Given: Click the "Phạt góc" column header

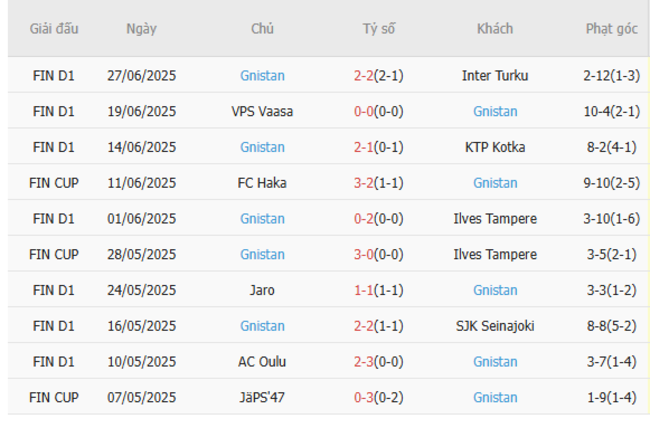Looking at the screenshot, I should 611,29.
